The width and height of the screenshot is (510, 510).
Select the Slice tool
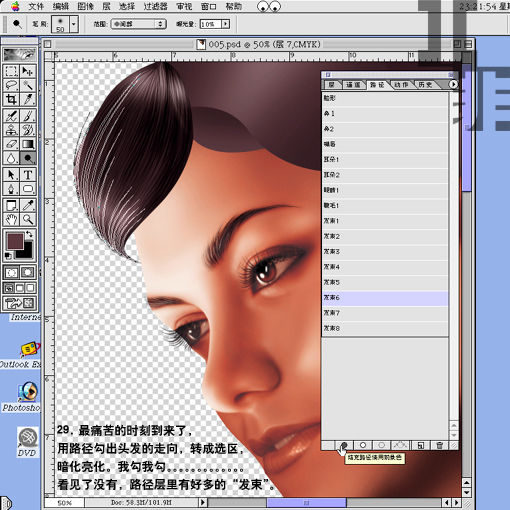[x=28, y=99]
